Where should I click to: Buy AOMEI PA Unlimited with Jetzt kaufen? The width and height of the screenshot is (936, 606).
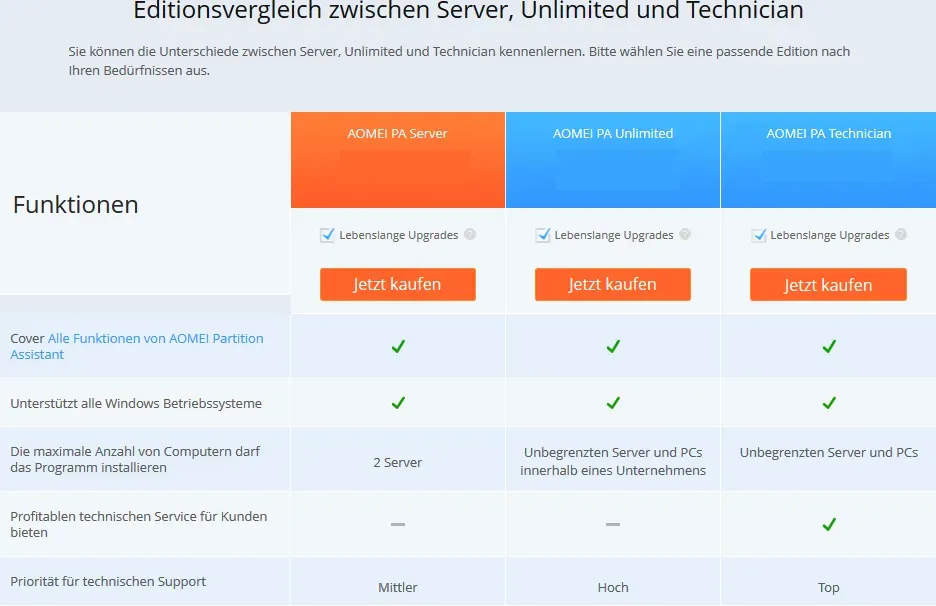(612, 284)
